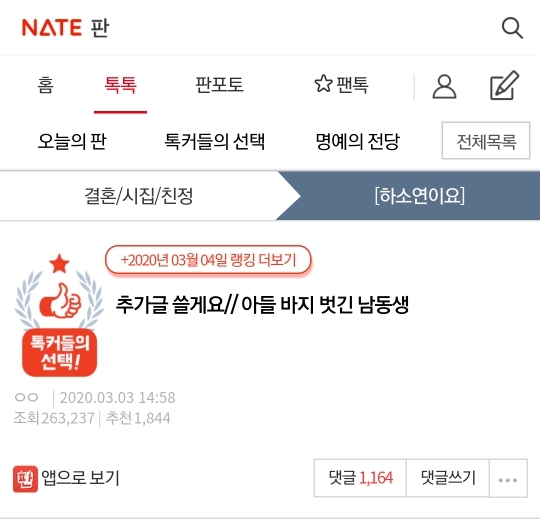Switch to the 판포토 tab
The width and height of the screenshot is (540, 519).
[219, 85]
